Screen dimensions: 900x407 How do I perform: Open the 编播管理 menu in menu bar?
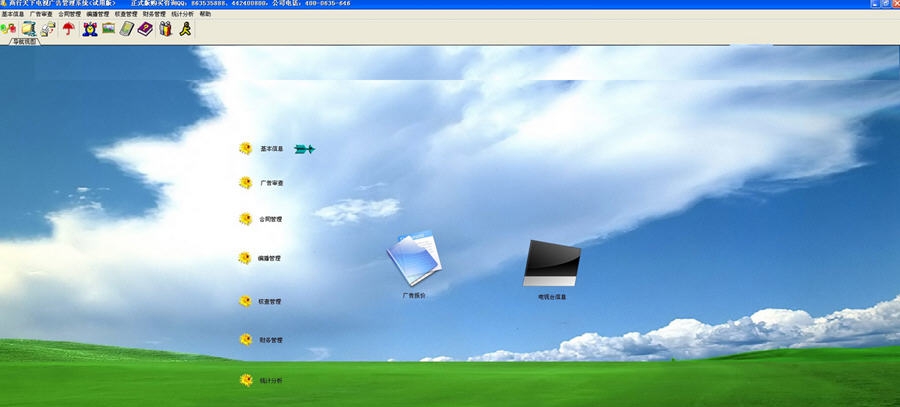(x=98, y=14)
